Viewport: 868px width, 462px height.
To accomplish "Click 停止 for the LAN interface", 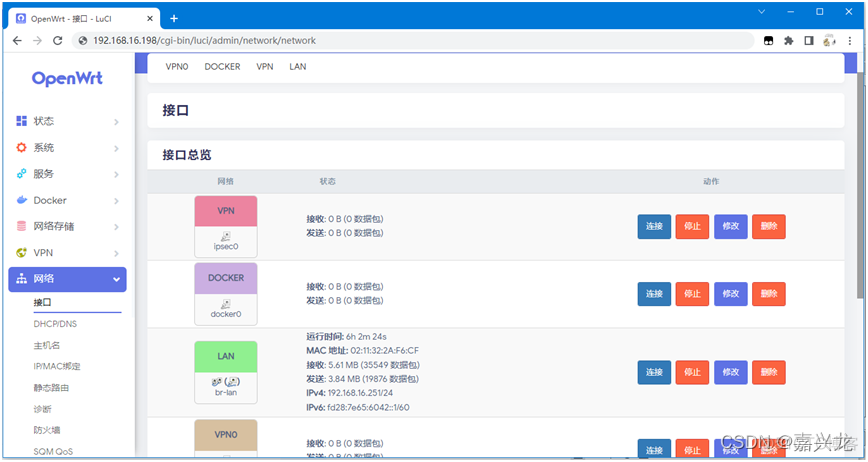I will 693,372.
